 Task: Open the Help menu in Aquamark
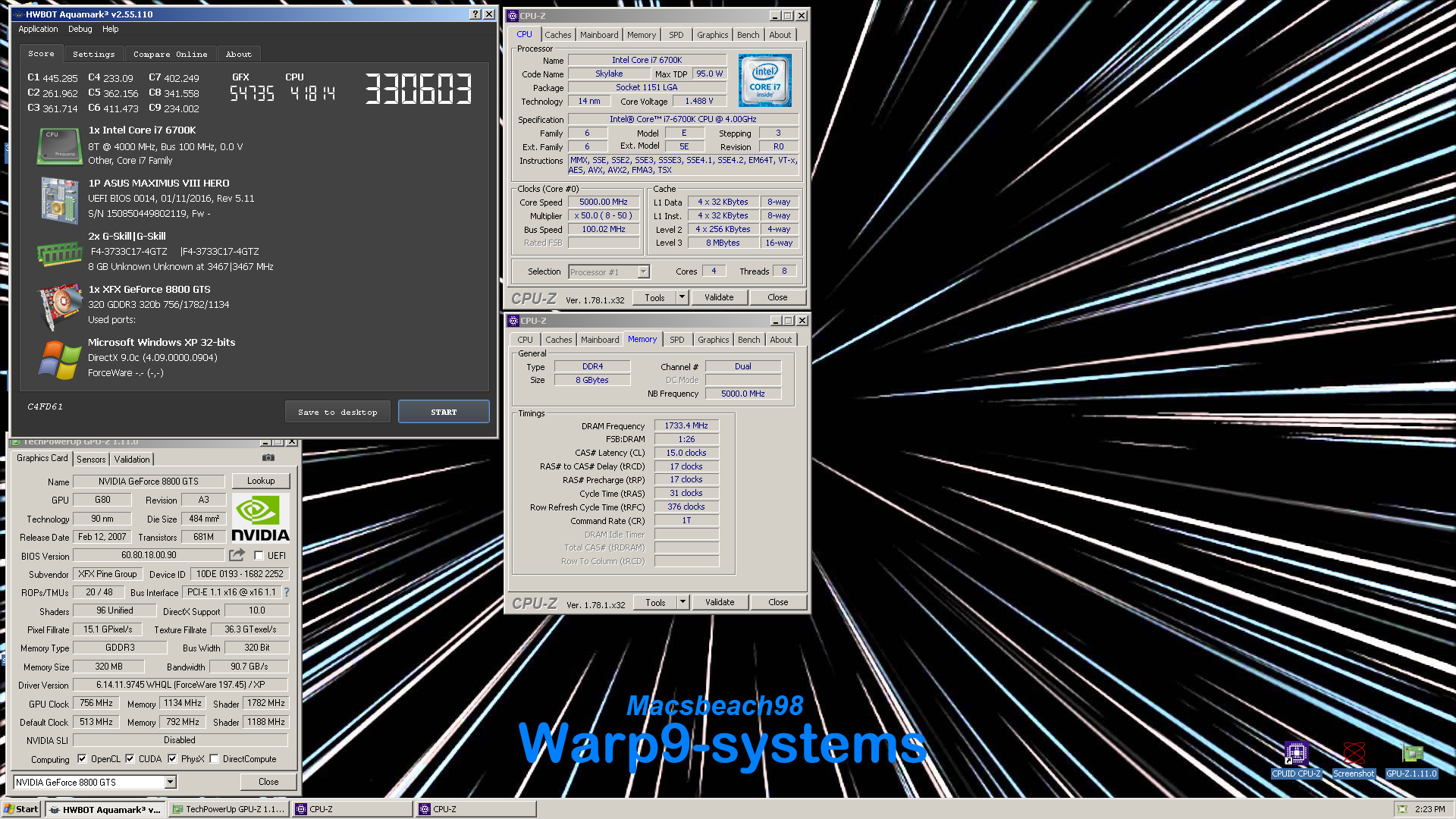(110, 29)
